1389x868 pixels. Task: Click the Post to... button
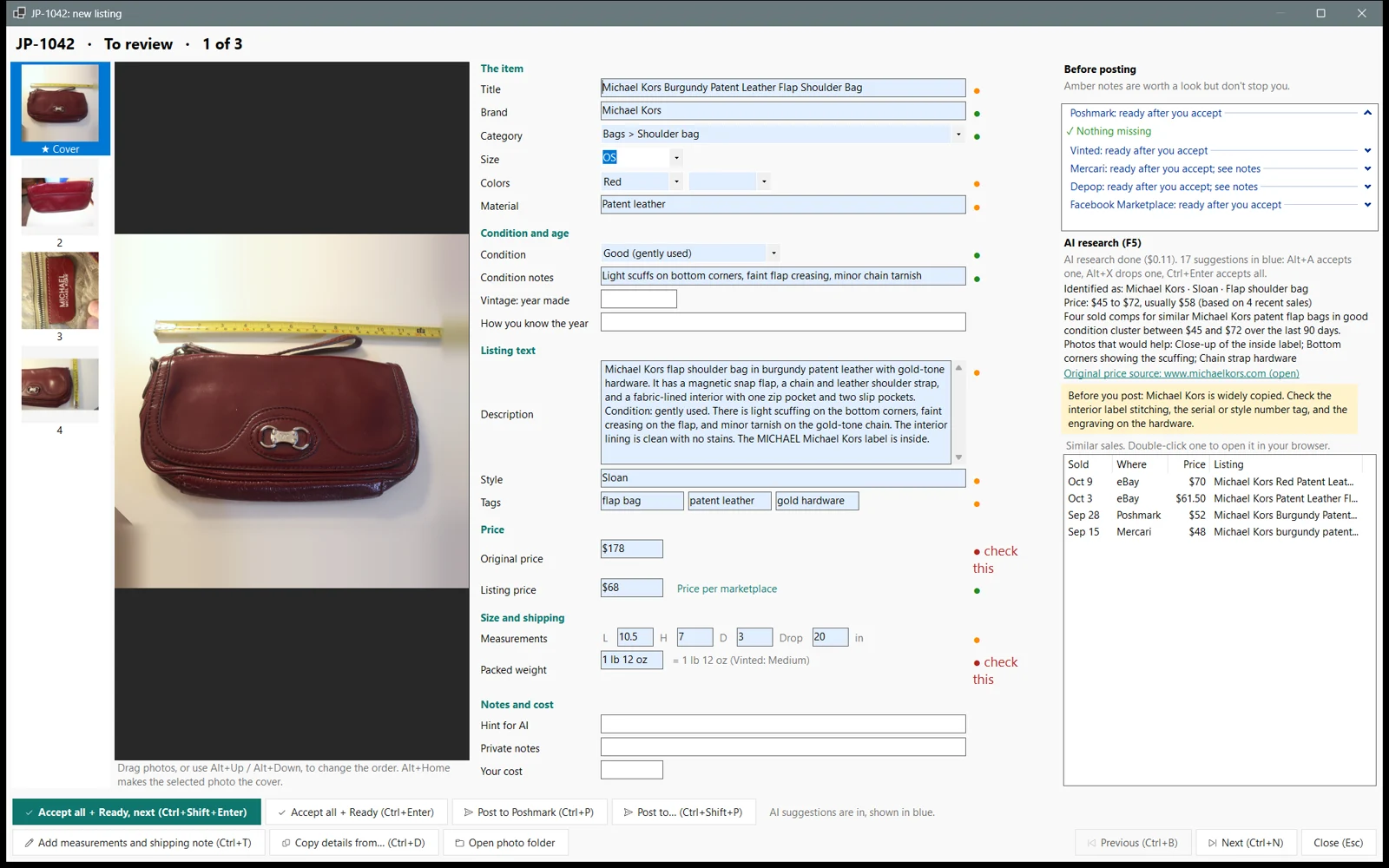click(683, 812)
